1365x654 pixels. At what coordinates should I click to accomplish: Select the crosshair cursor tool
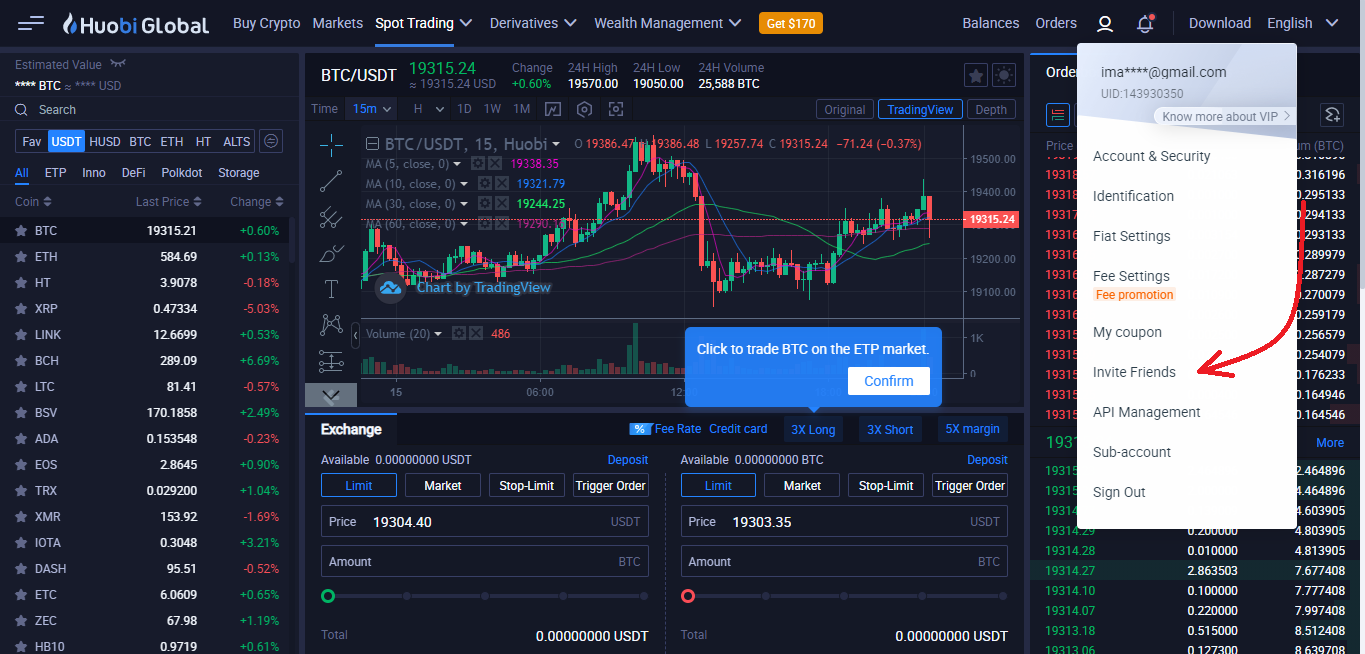[x=331, y=146]
